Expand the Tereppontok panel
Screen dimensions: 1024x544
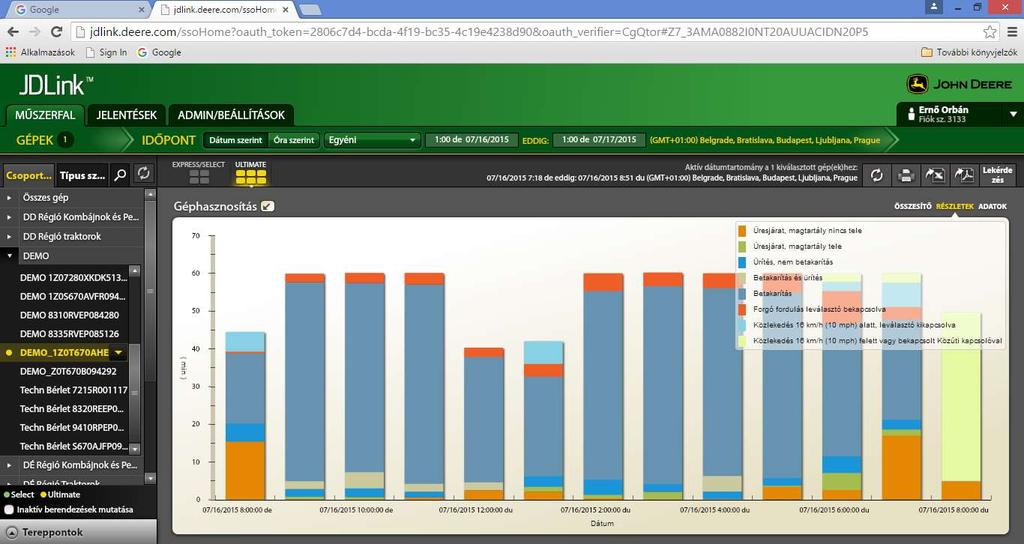(78, 532)
